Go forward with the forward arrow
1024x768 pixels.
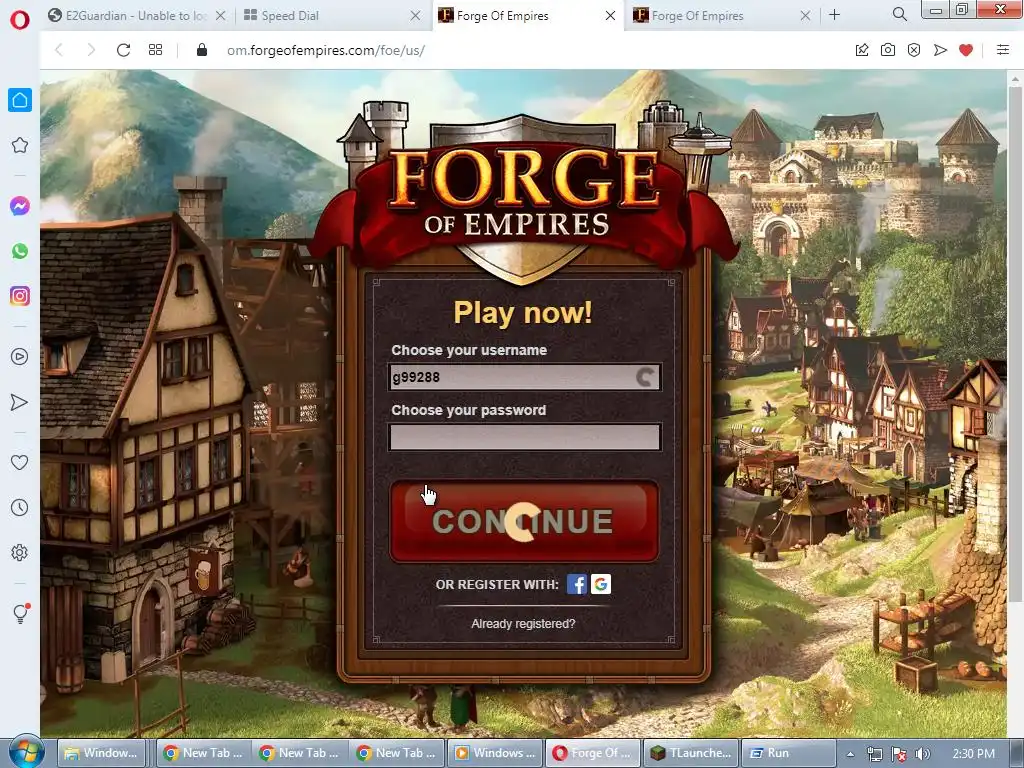point(91,50)
